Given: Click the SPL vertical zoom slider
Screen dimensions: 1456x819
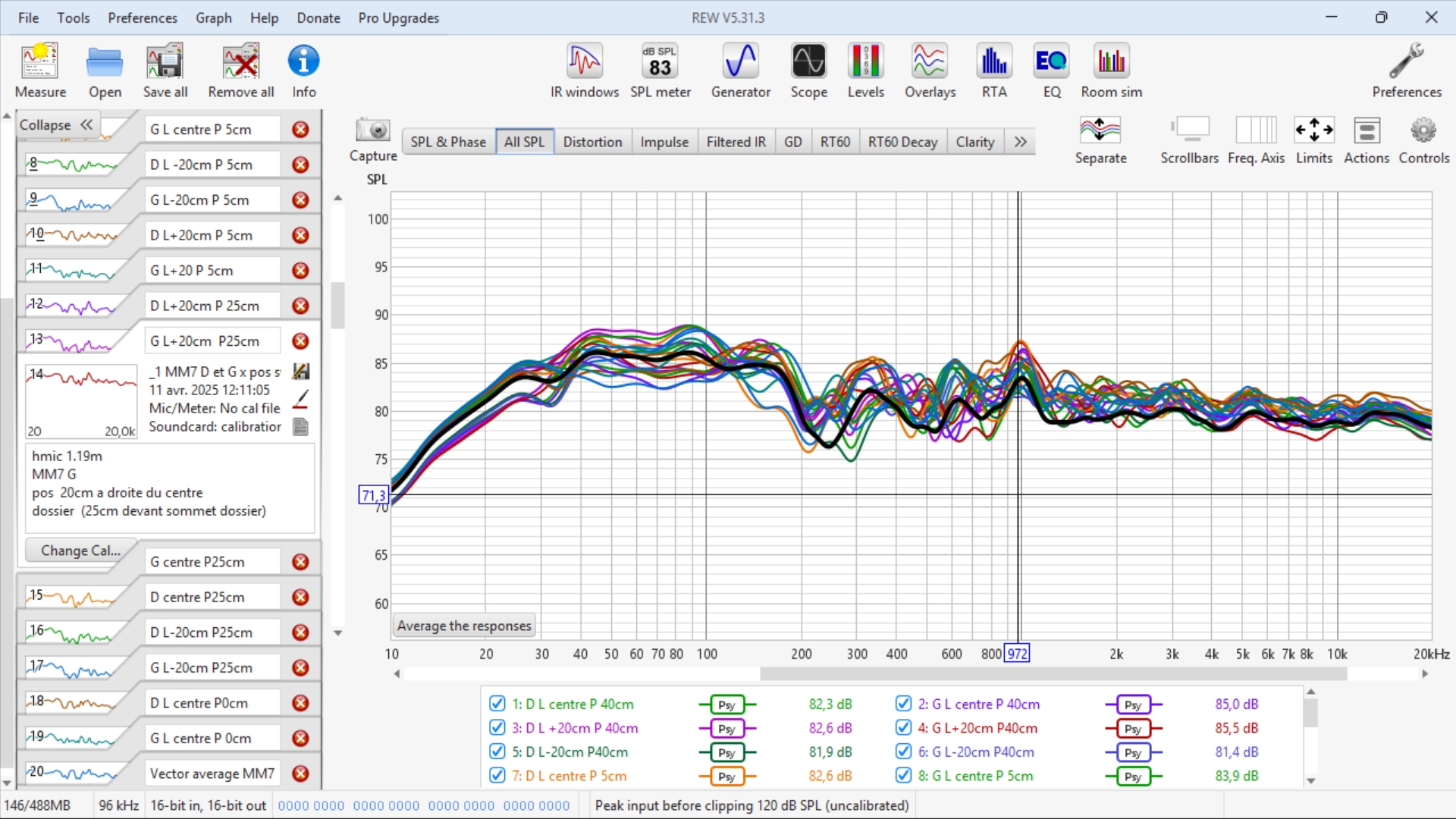Looking at the screenshot, I should pyautogui.click(x=338, y=305).
